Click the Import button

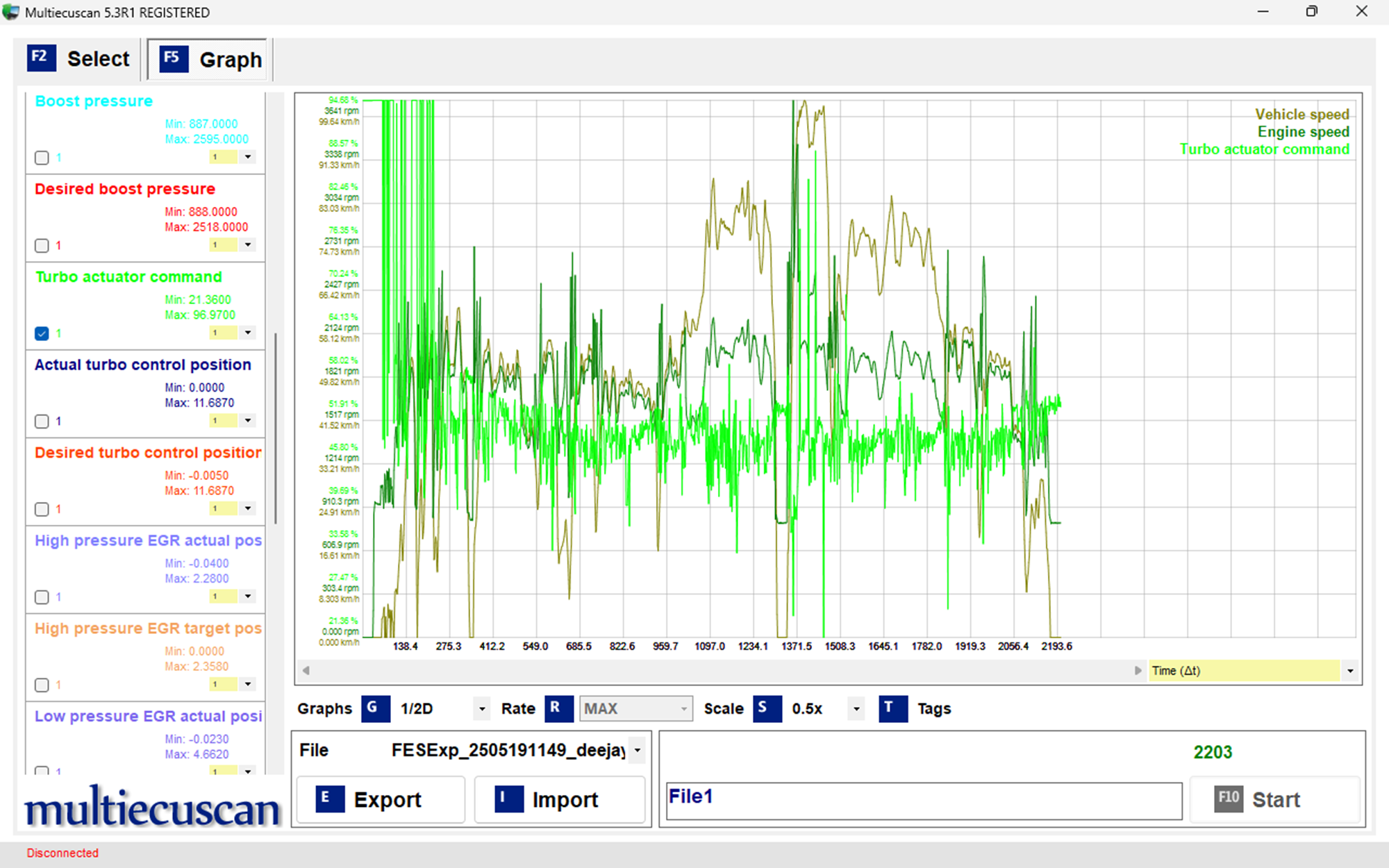[x=560, y=799]
